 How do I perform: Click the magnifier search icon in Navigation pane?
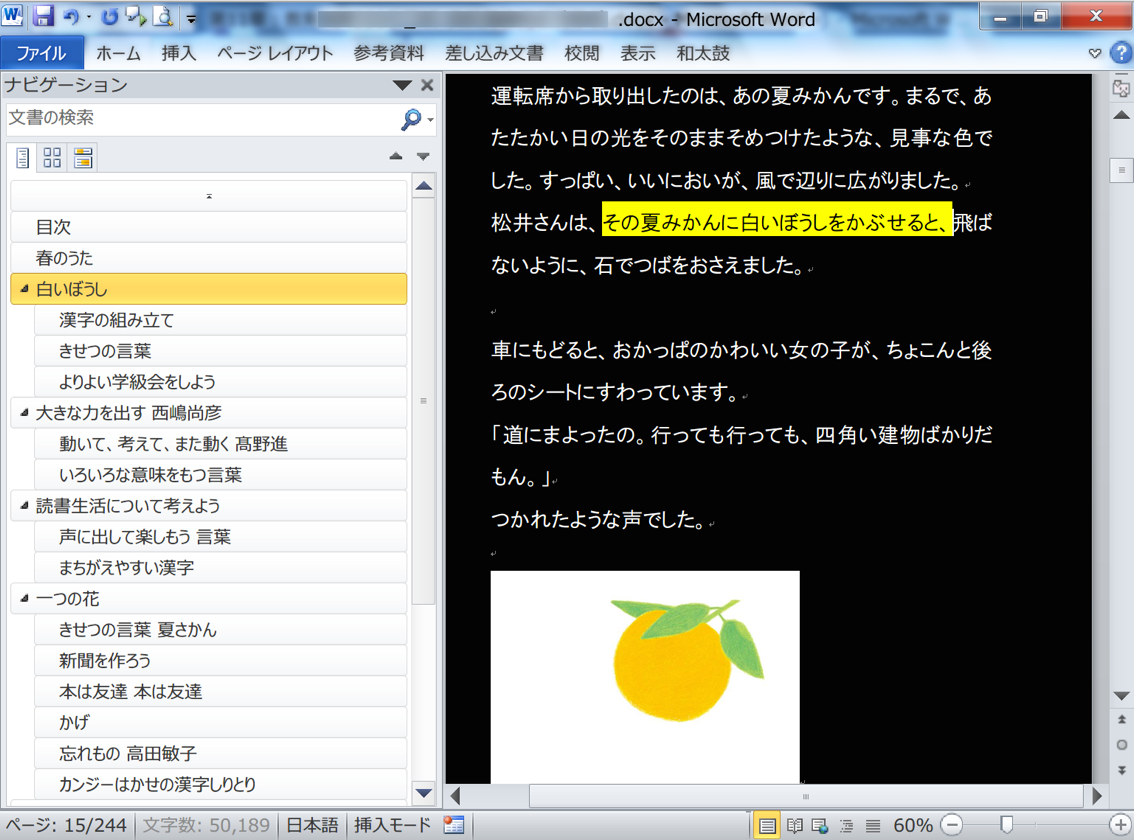(x=410, y=119)
